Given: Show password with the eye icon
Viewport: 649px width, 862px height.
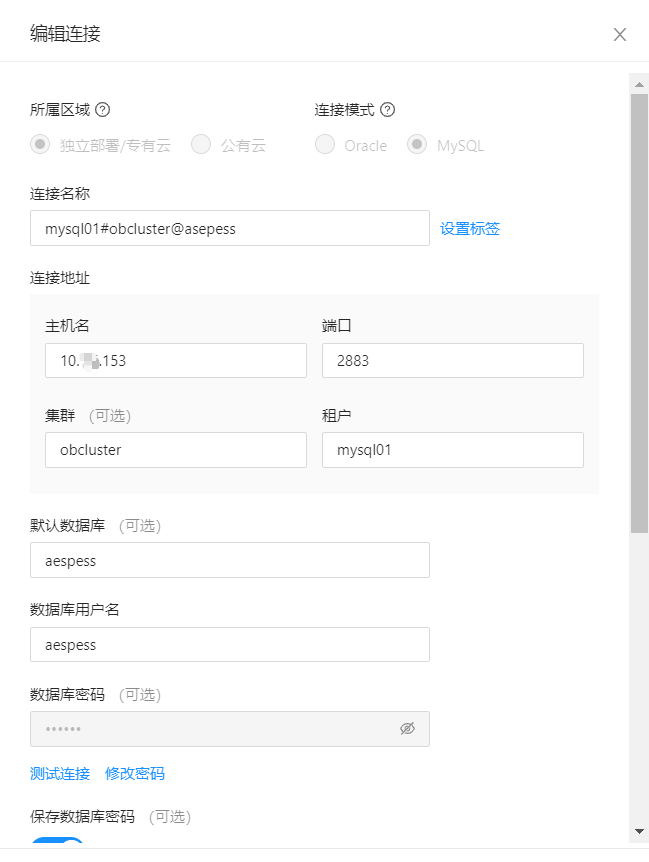Looking at the screenshot, I should 407,729.
